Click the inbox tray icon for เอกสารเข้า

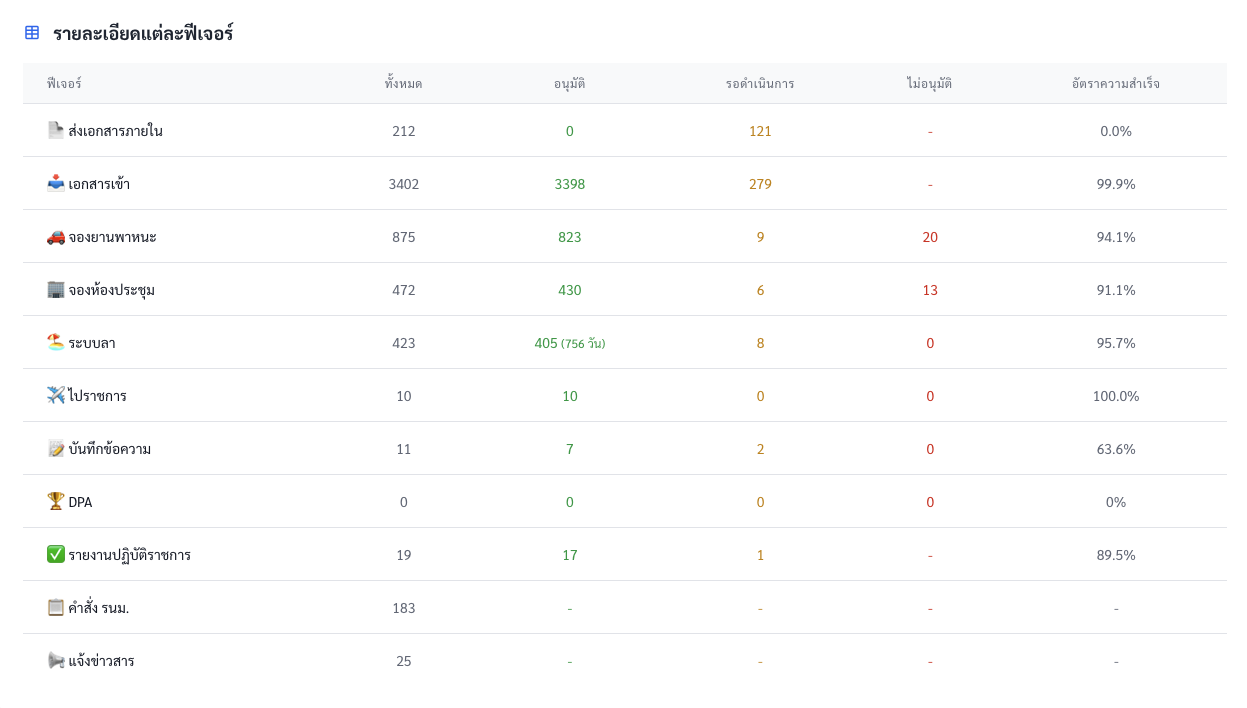56,183
